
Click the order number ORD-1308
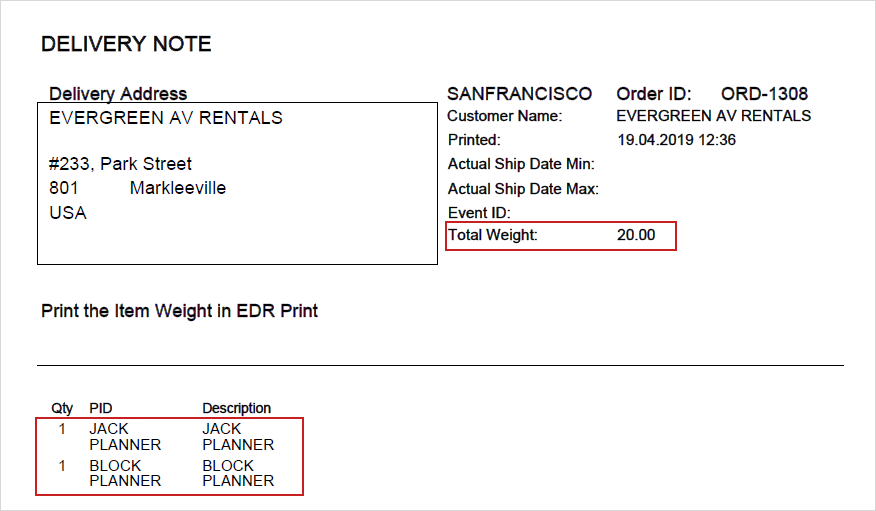tap(764, 94)
